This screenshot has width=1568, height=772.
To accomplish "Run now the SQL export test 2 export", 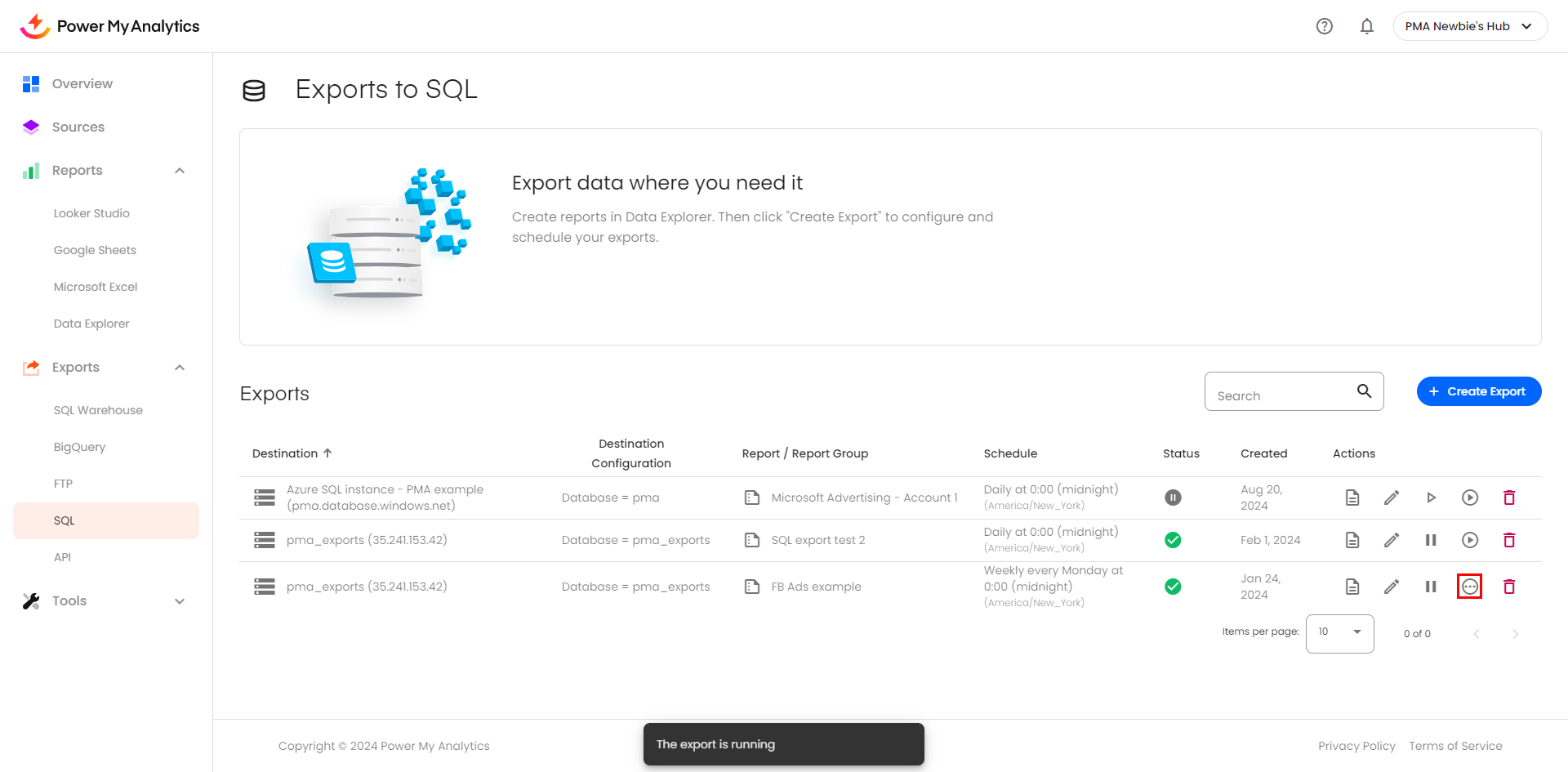I will click(x=1470, y=540).
